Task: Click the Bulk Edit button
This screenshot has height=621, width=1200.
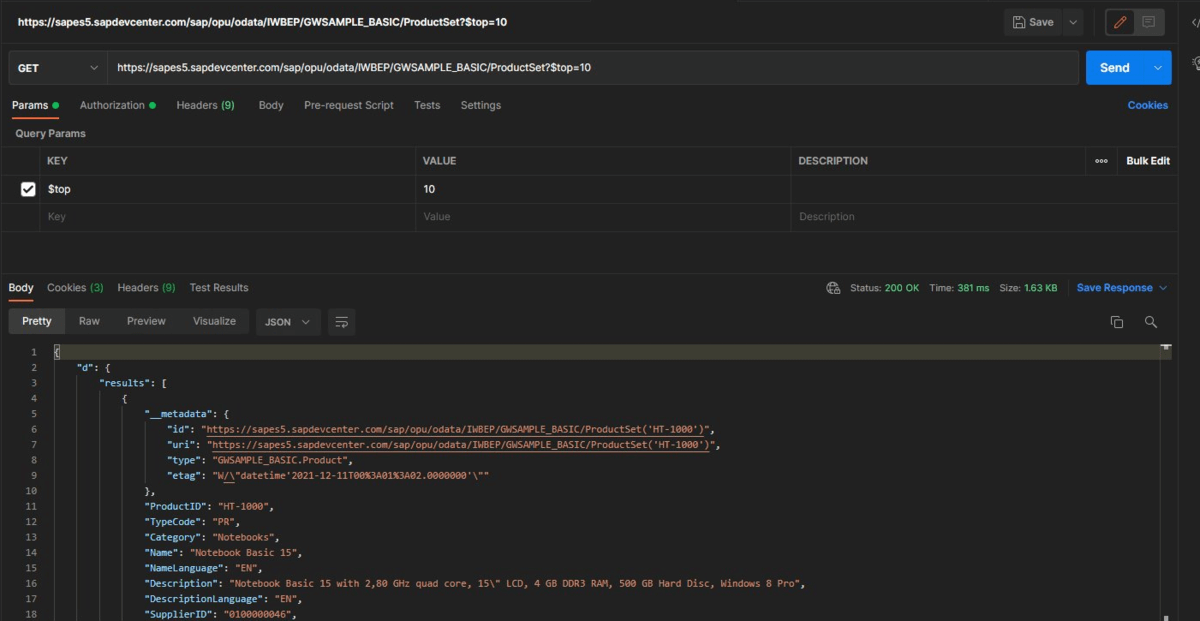Action: point(1148,161)
